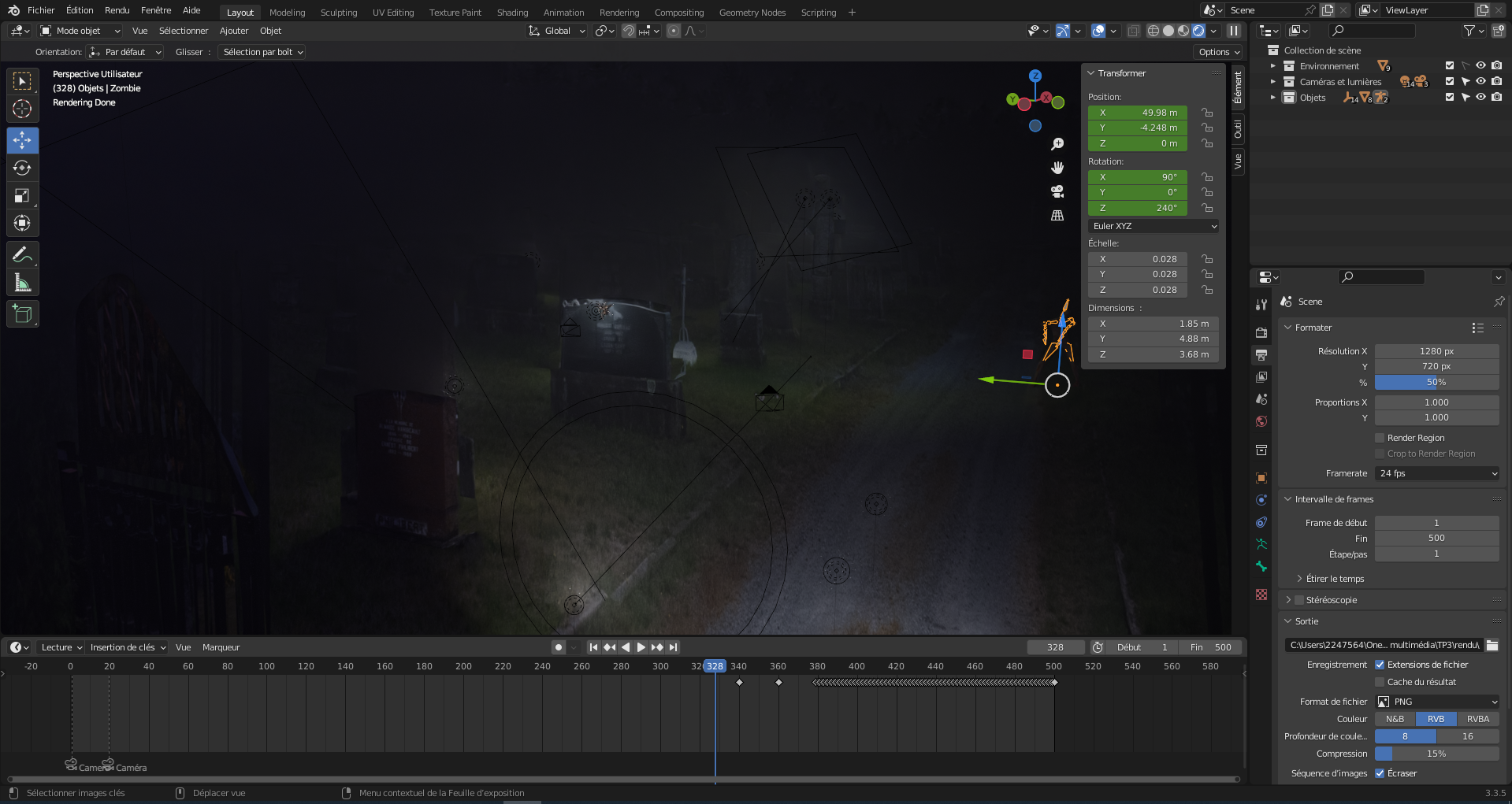
Task: Click the Options button in the header
Action: tap(1218, 52)
